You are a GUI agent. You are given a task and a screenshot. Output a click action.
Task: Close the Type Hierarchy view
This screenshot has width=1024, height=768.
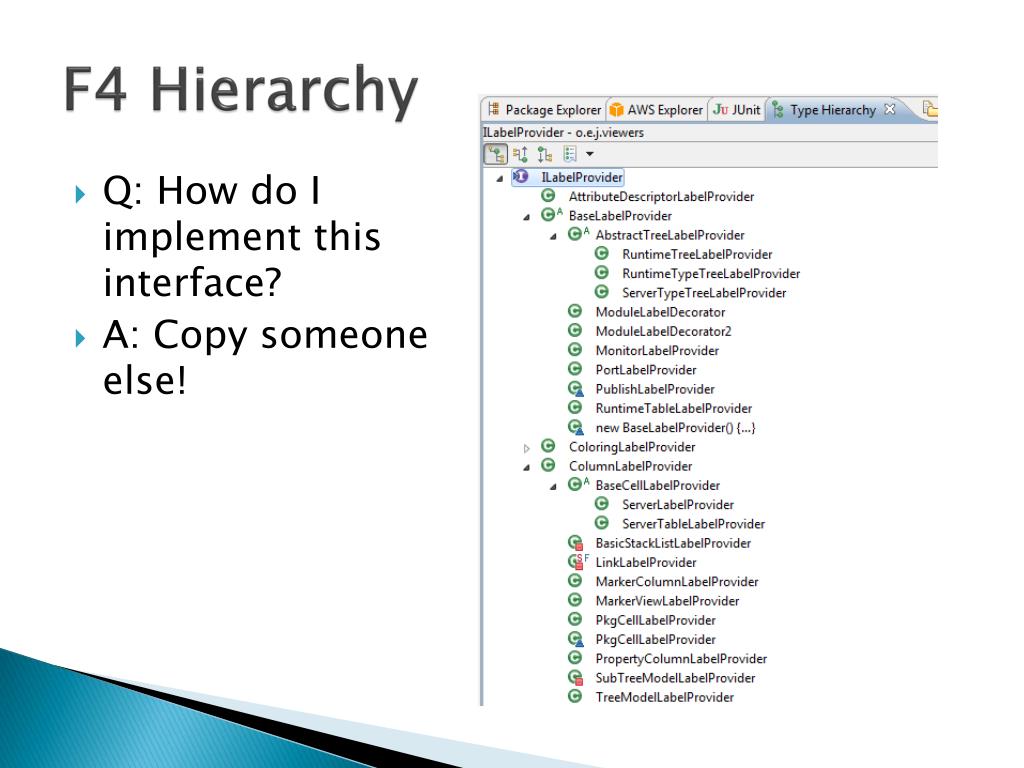tap(889, 109)
